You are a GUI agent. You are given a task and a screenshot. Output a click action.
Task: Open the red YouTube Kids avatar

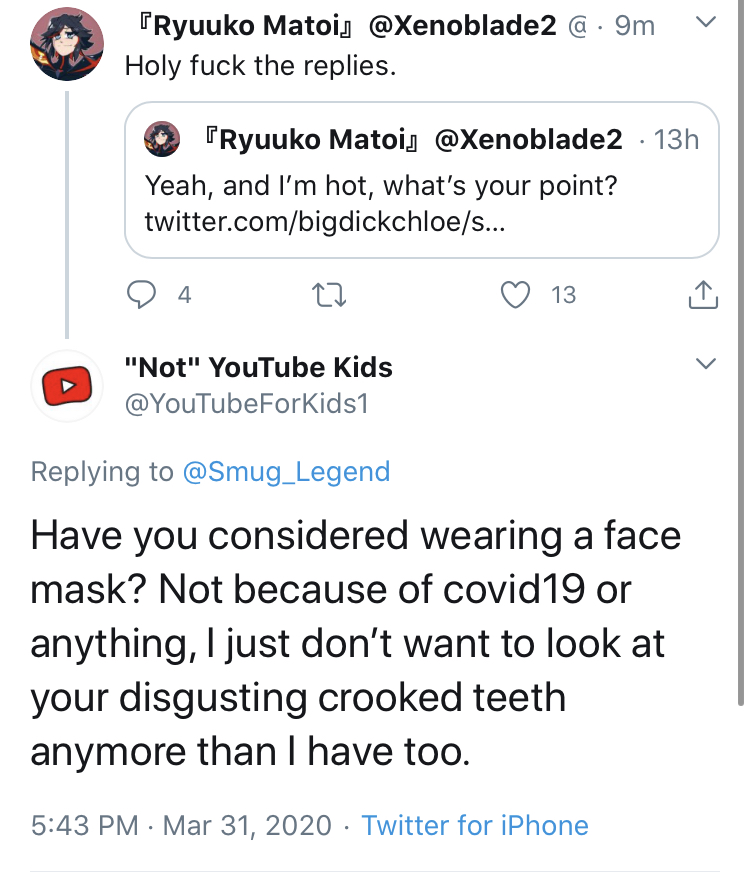pos(67,385)
